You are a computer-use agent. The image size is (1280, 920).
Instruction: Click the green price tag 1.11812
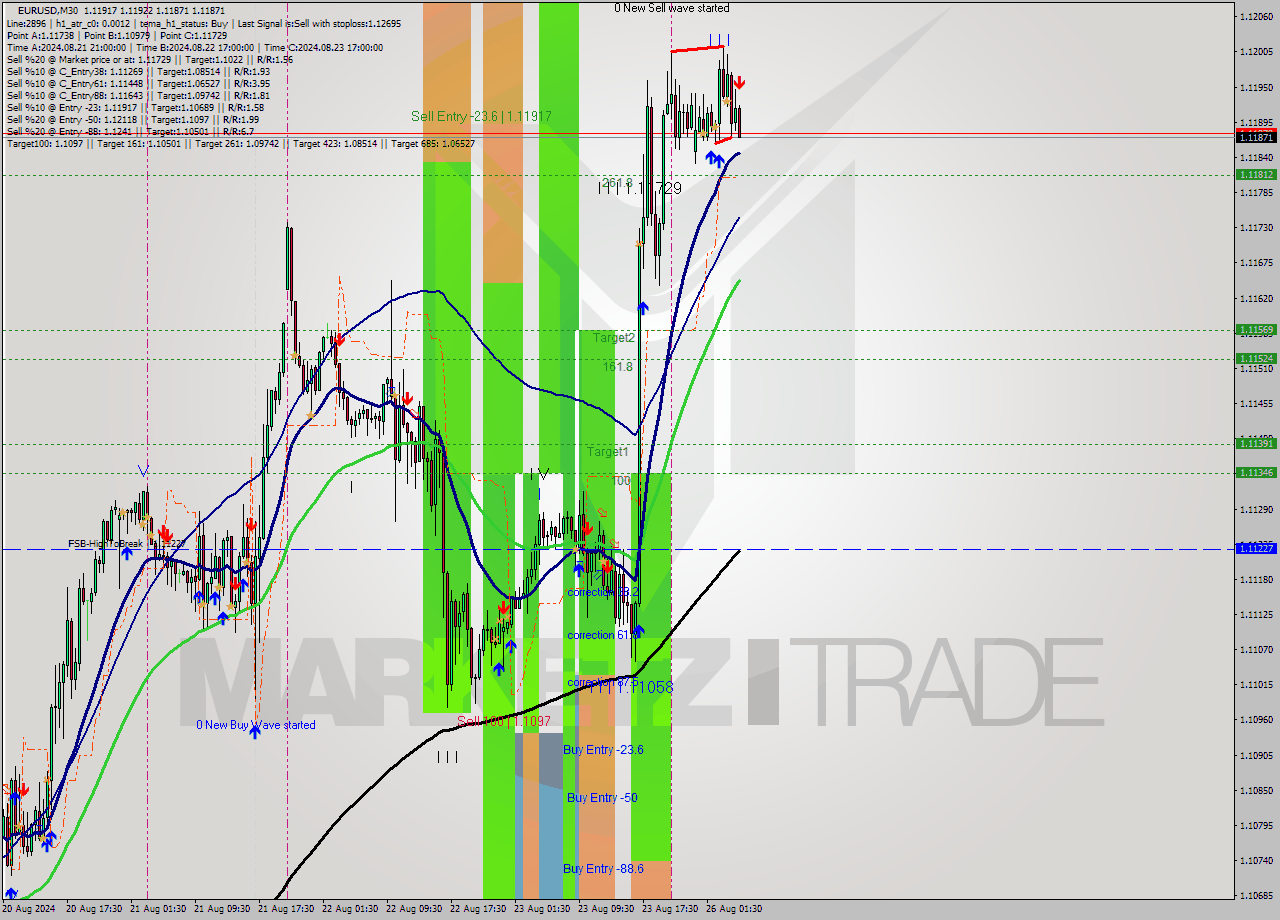coord(1256,174)
